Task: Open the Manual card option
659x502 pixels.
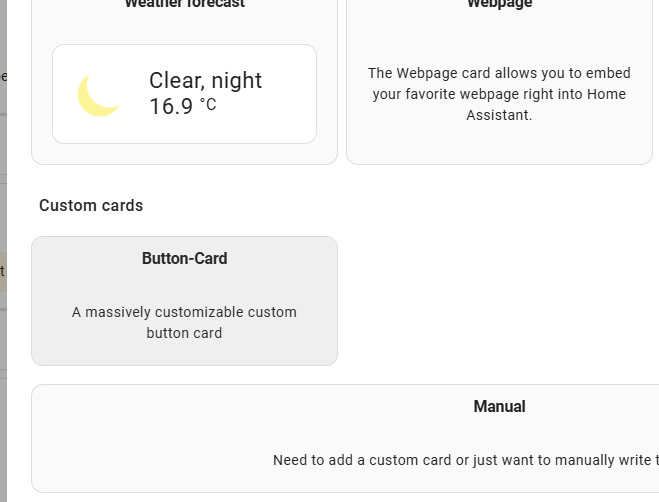Action: (345, 439)
